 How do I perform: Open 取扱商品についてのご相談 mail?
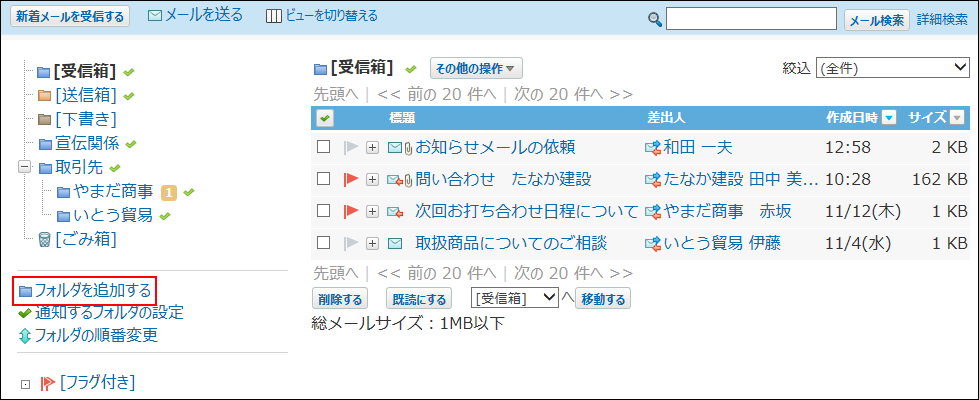point(511,243)
